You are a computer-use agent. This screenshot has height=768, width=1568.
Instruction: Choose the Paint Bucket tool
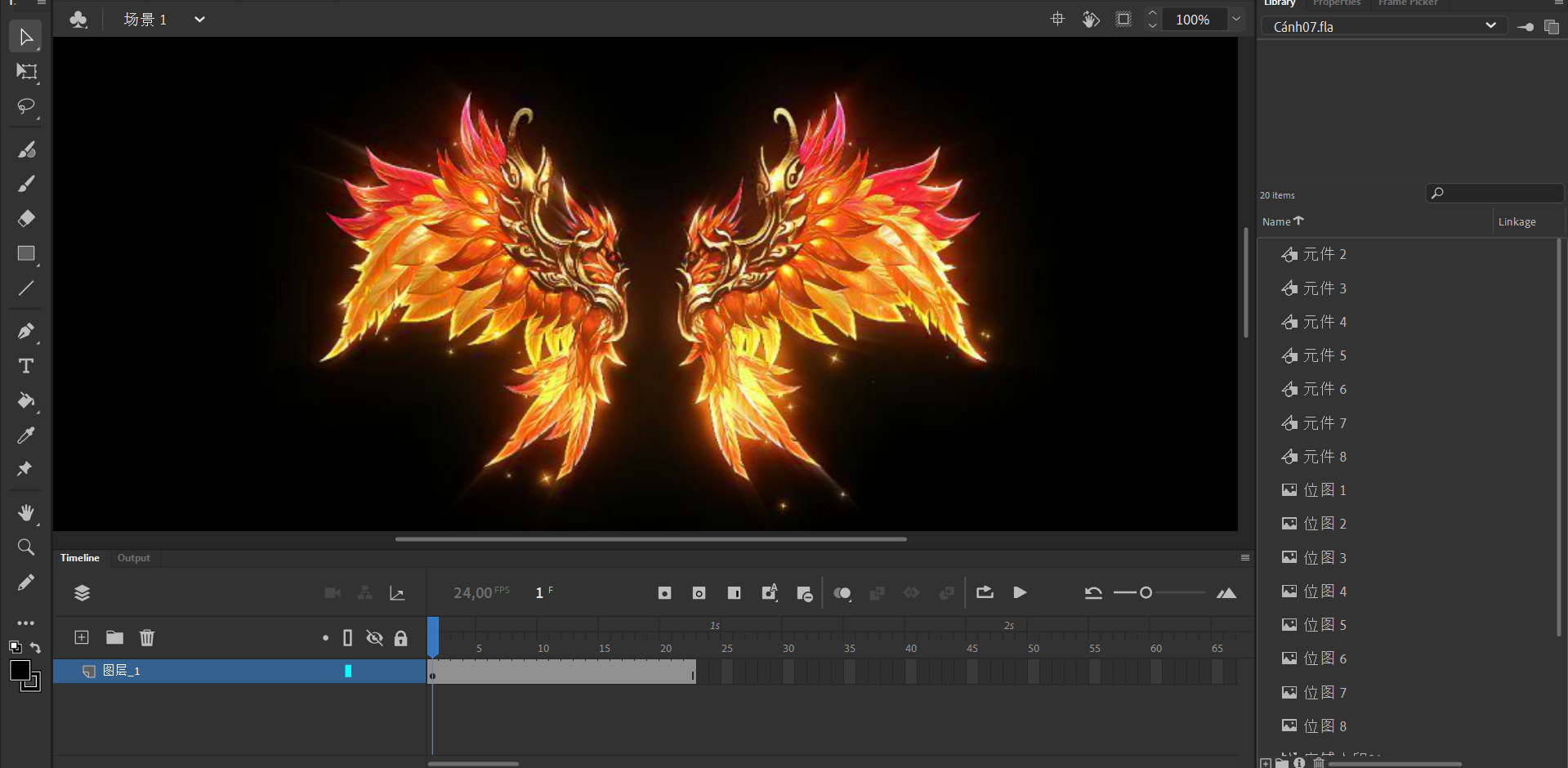coord(26,400)
